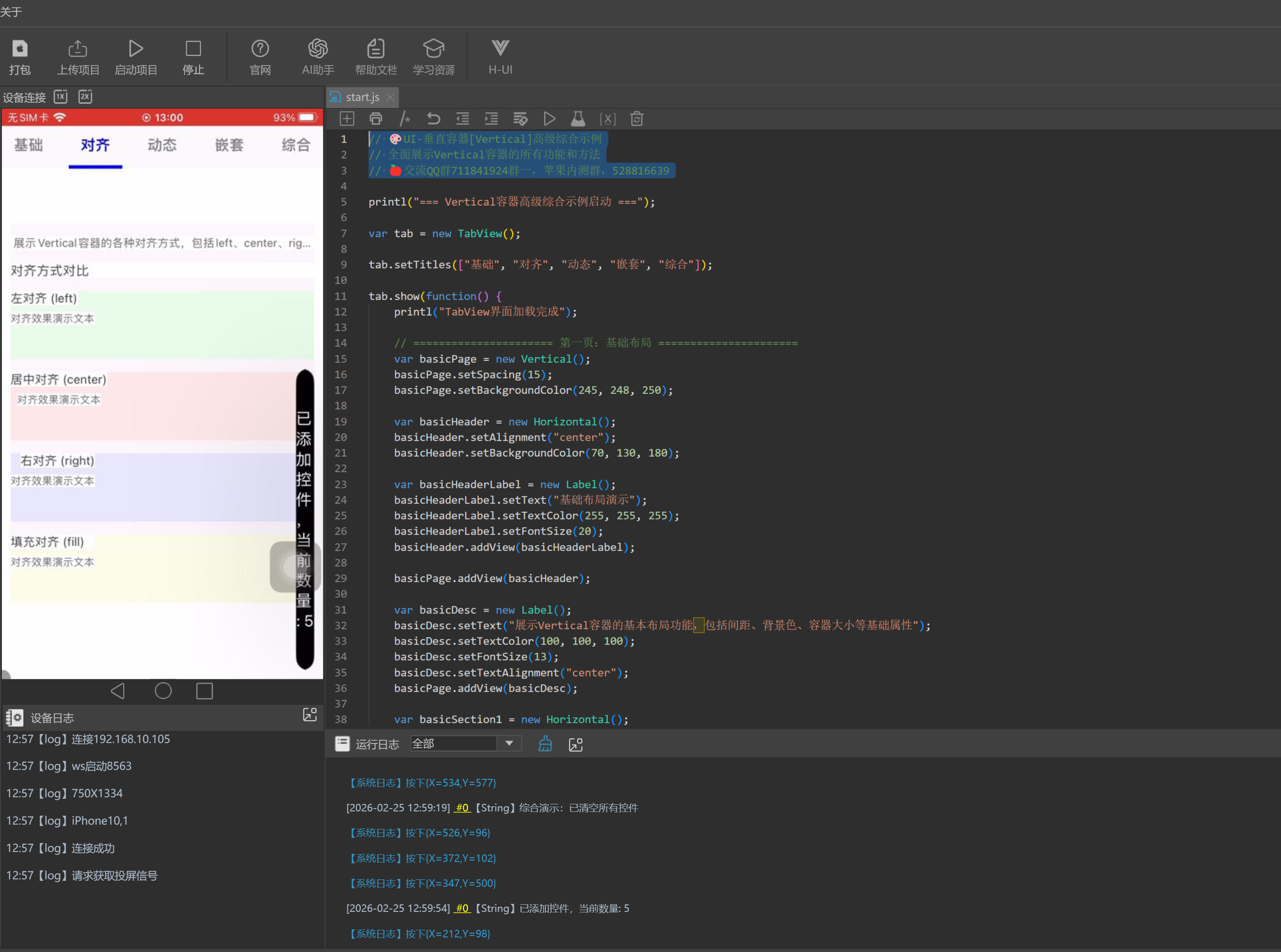The image size is (1281, 952).
Task: Toggle the 2x device scale button
Action: click(x=85, y=96)
